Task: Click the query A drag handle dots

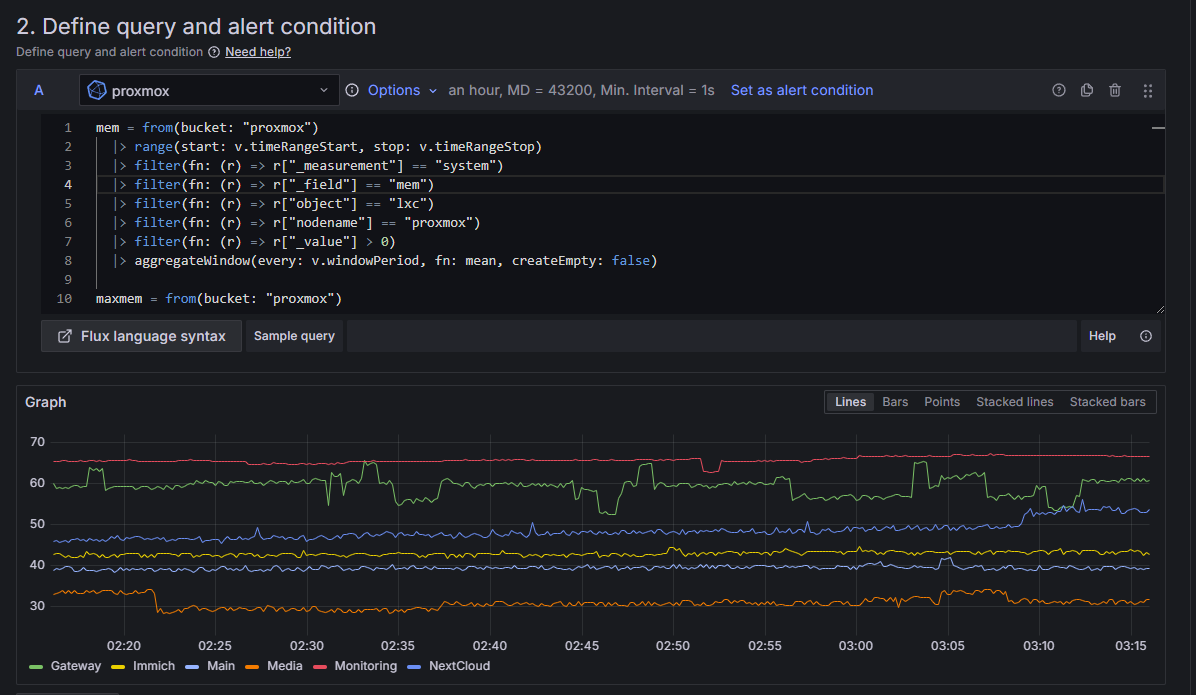Action: pos(1148,90)
